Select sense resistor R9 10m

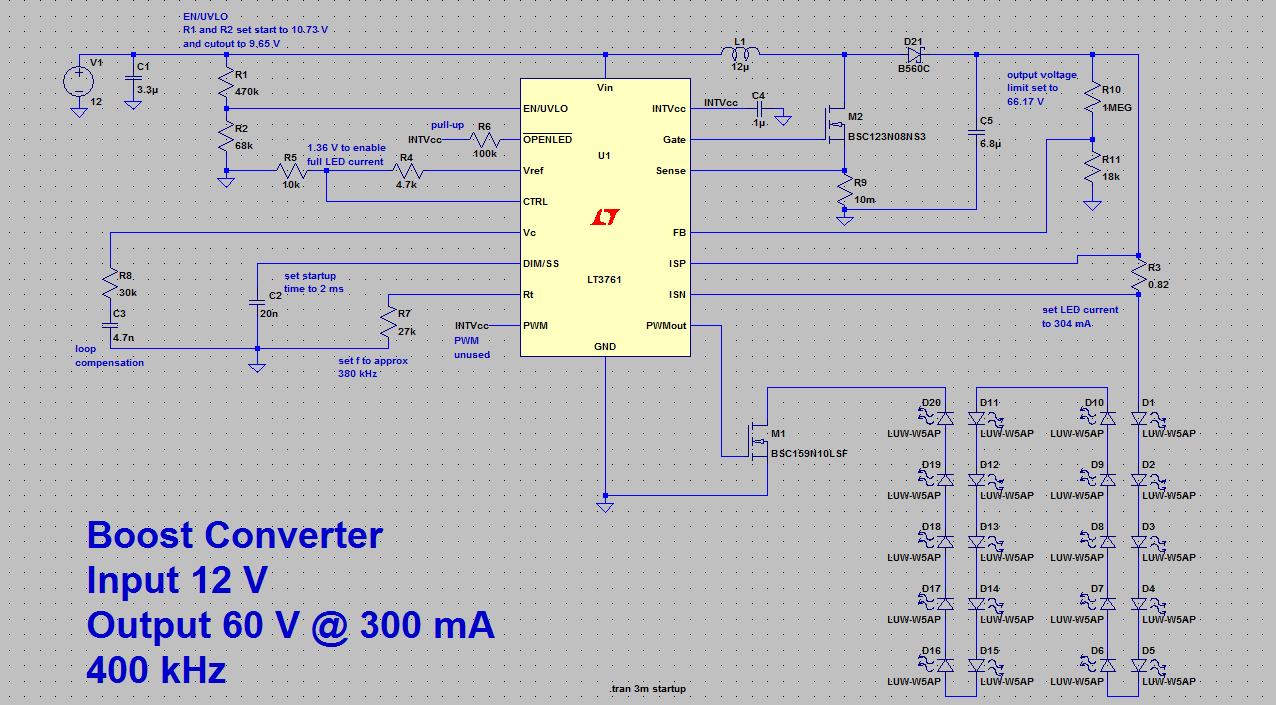[845, 190]
